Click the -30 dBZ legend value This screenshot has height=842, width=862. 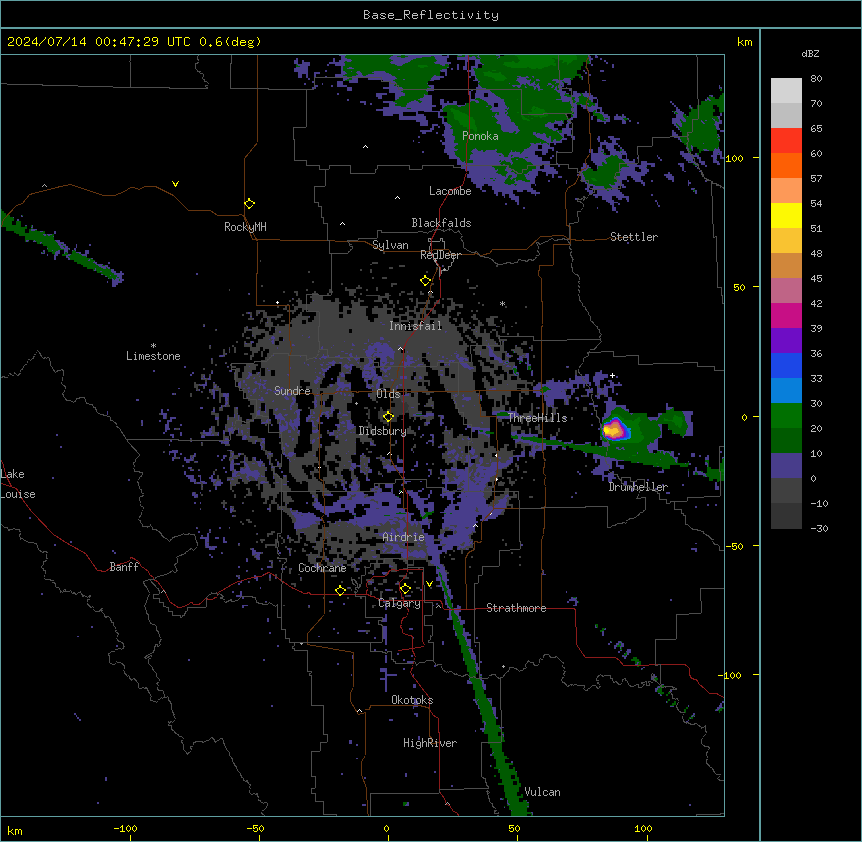819,528
